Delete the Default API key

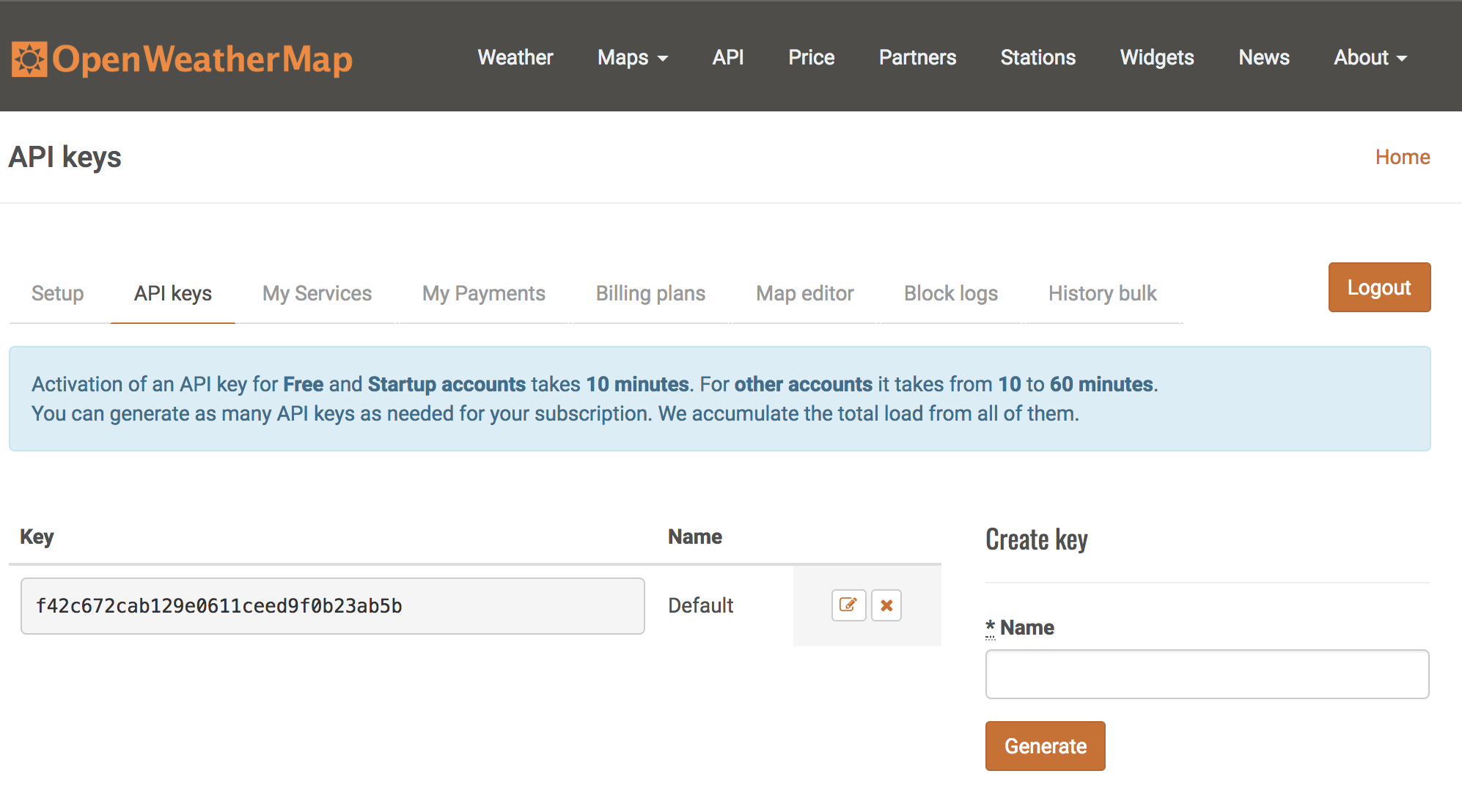coord(886,605)
